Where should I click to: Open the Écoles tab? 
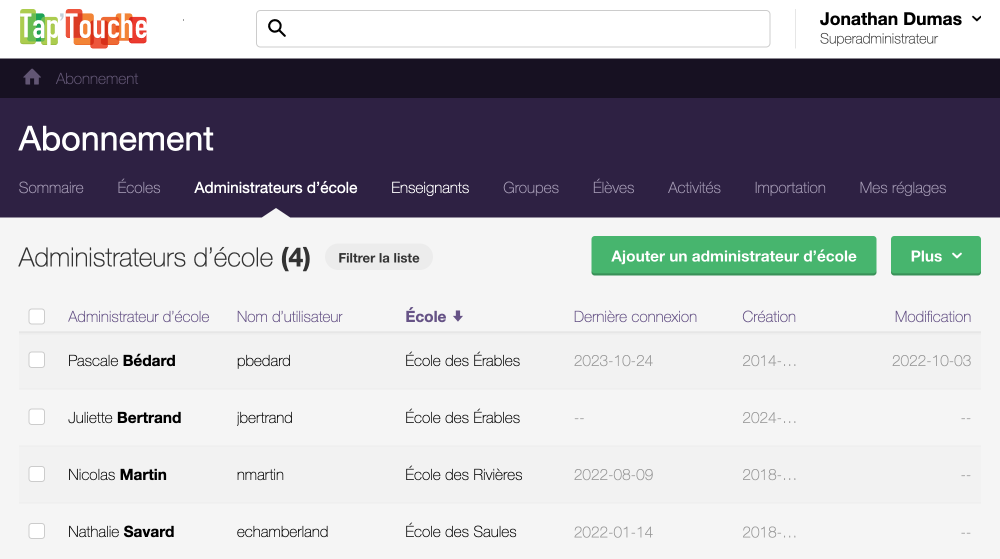coord(138,188)
